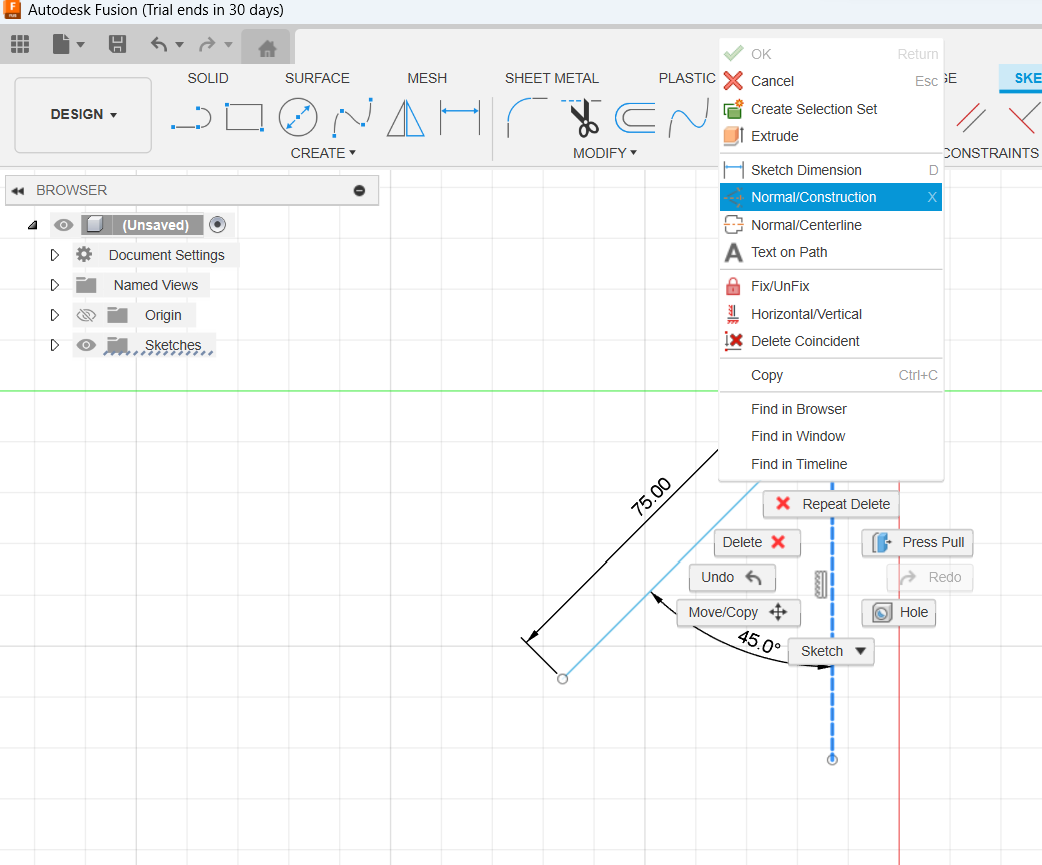Open the redo history dropdown arrow
Screen dimensions: 1042x865
tap(229, 45)
